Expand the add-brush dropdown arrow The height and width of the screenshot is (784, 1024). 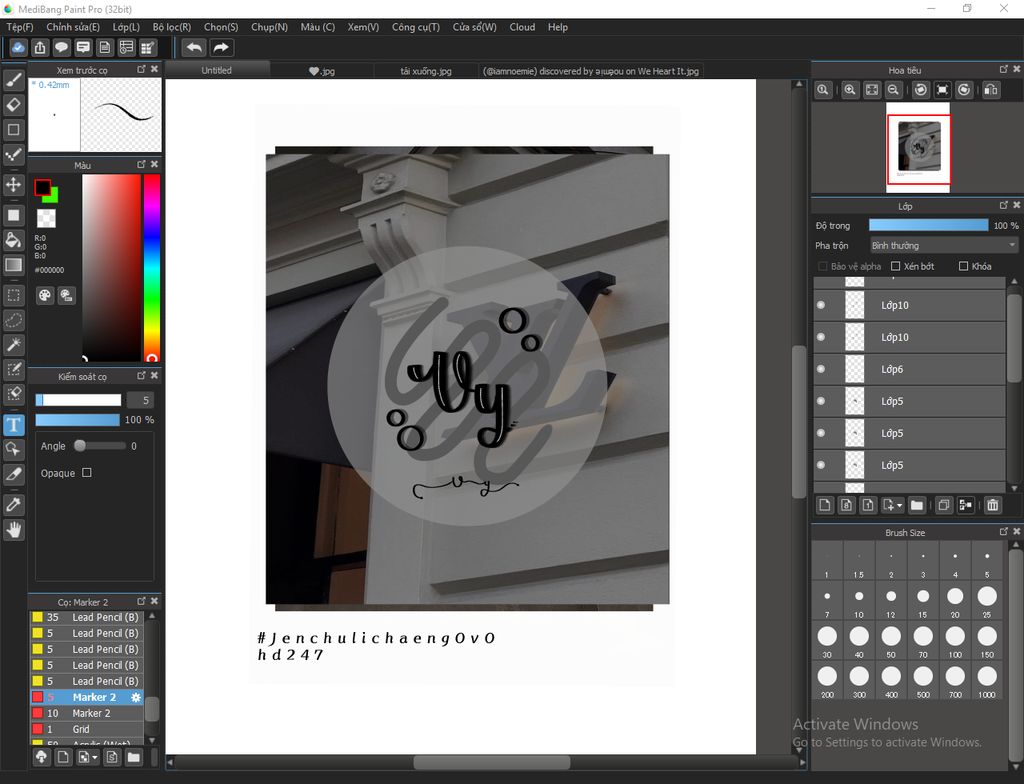pos(95,758)
